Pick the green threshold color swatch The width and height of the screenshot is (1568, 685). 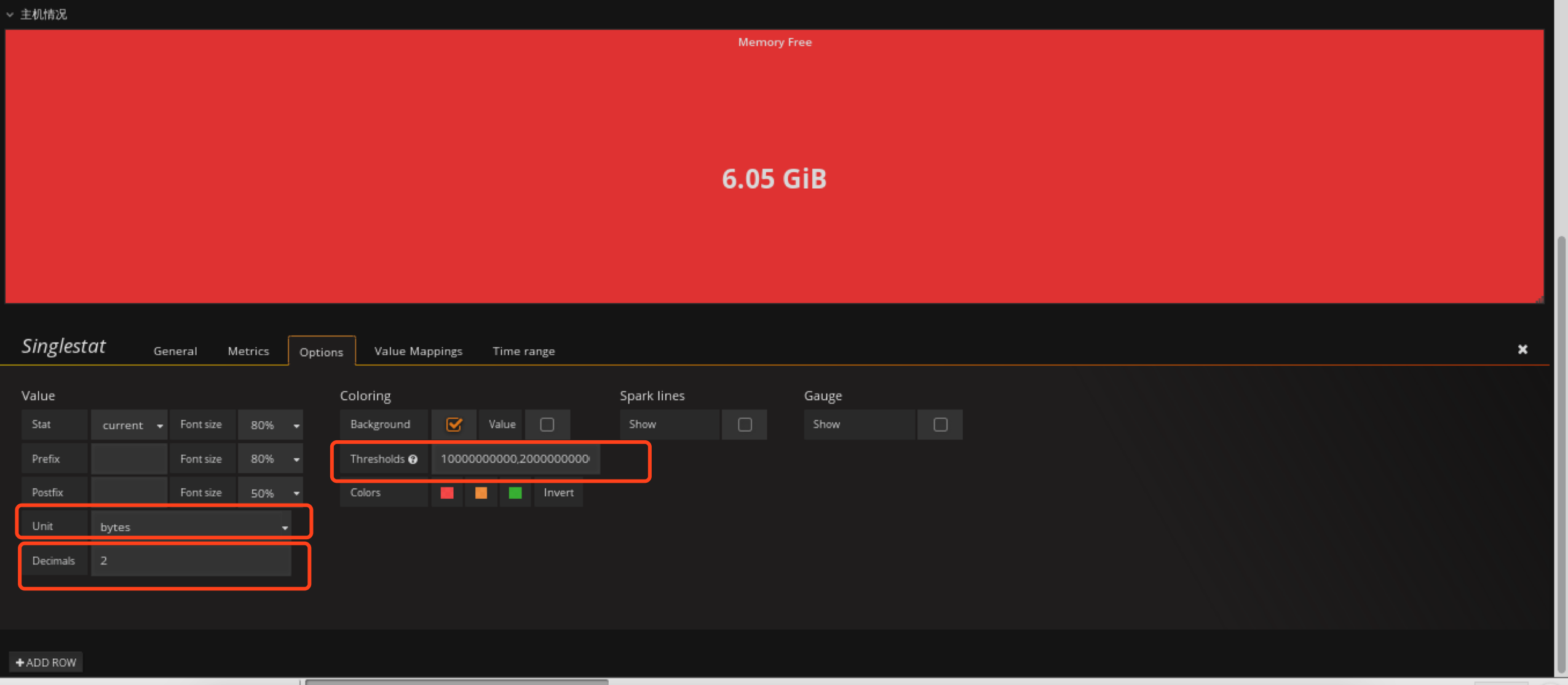pyautogui.click(x=515, y=493)
